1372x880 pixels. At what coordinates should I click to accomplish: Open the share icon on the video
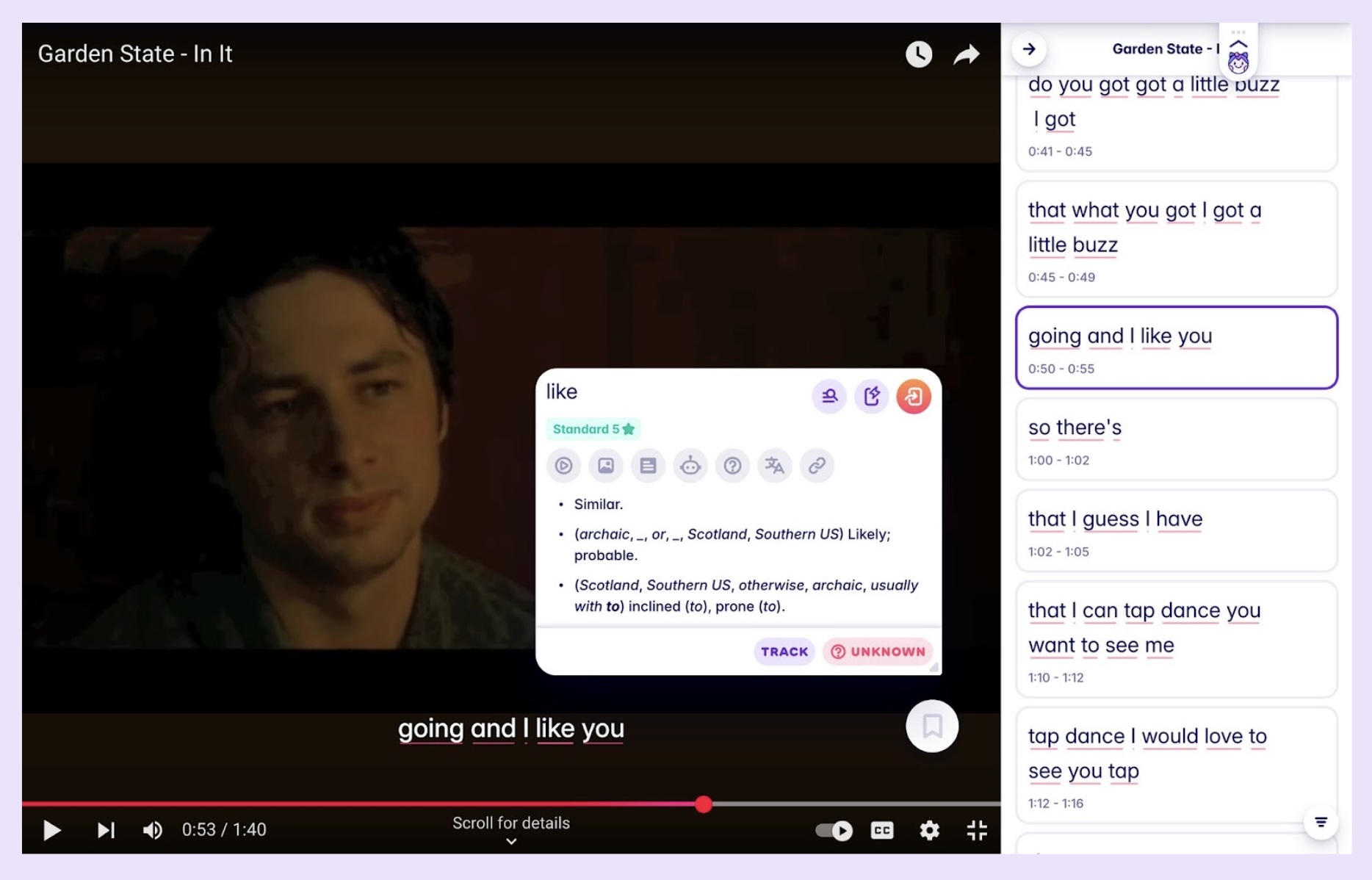click(967, 53)
